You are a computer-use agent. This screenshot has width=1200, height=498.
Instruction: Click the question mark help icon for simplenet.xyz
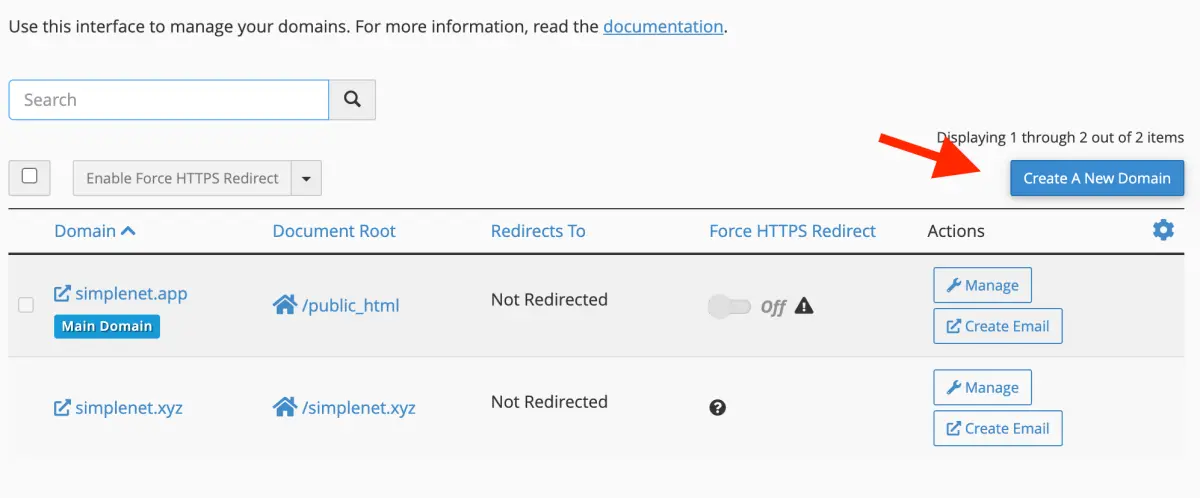pos(717,407)
